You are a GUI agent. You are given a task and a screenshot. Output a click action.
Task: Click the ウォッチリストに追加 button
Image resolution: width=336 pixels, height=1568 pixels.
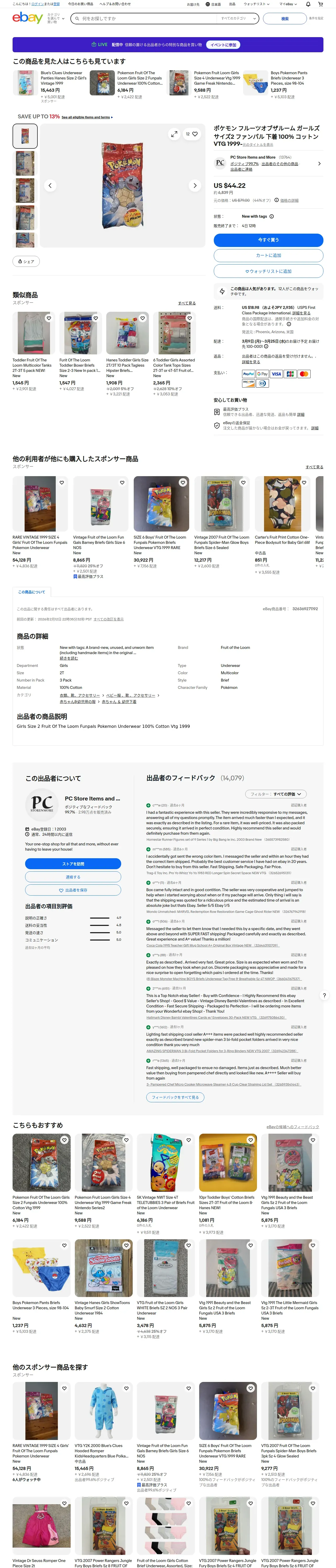(x=268, y=271)
